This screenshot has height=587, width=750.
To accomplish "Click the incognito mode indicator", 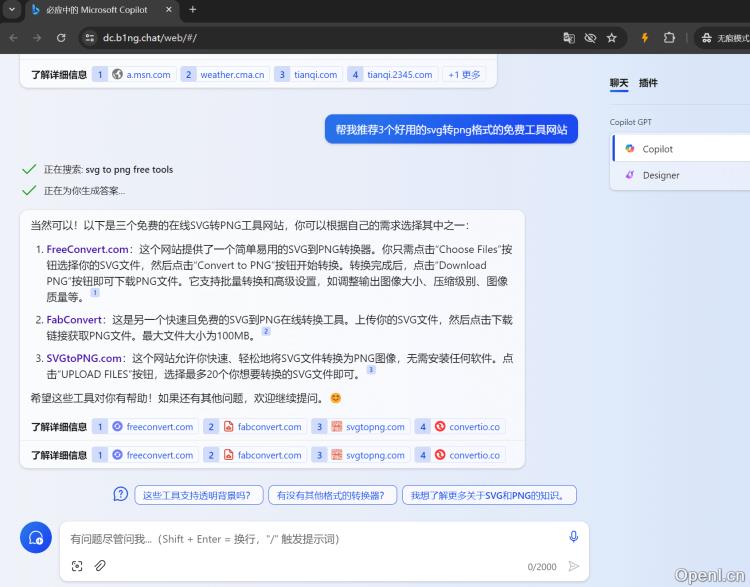I will coord(723,38).
